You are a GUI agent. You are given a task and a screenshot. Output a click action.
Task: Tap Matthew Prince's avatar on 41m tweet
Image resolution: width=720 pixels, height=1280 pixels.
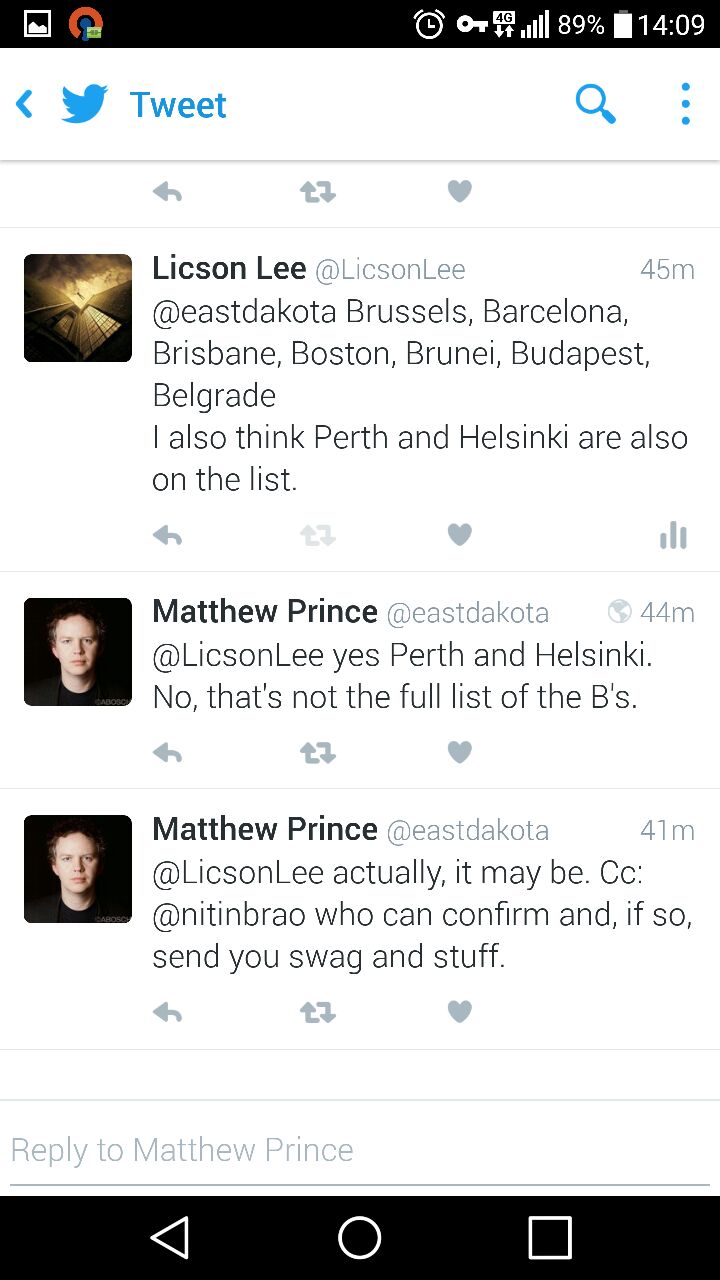coord(78,869)
